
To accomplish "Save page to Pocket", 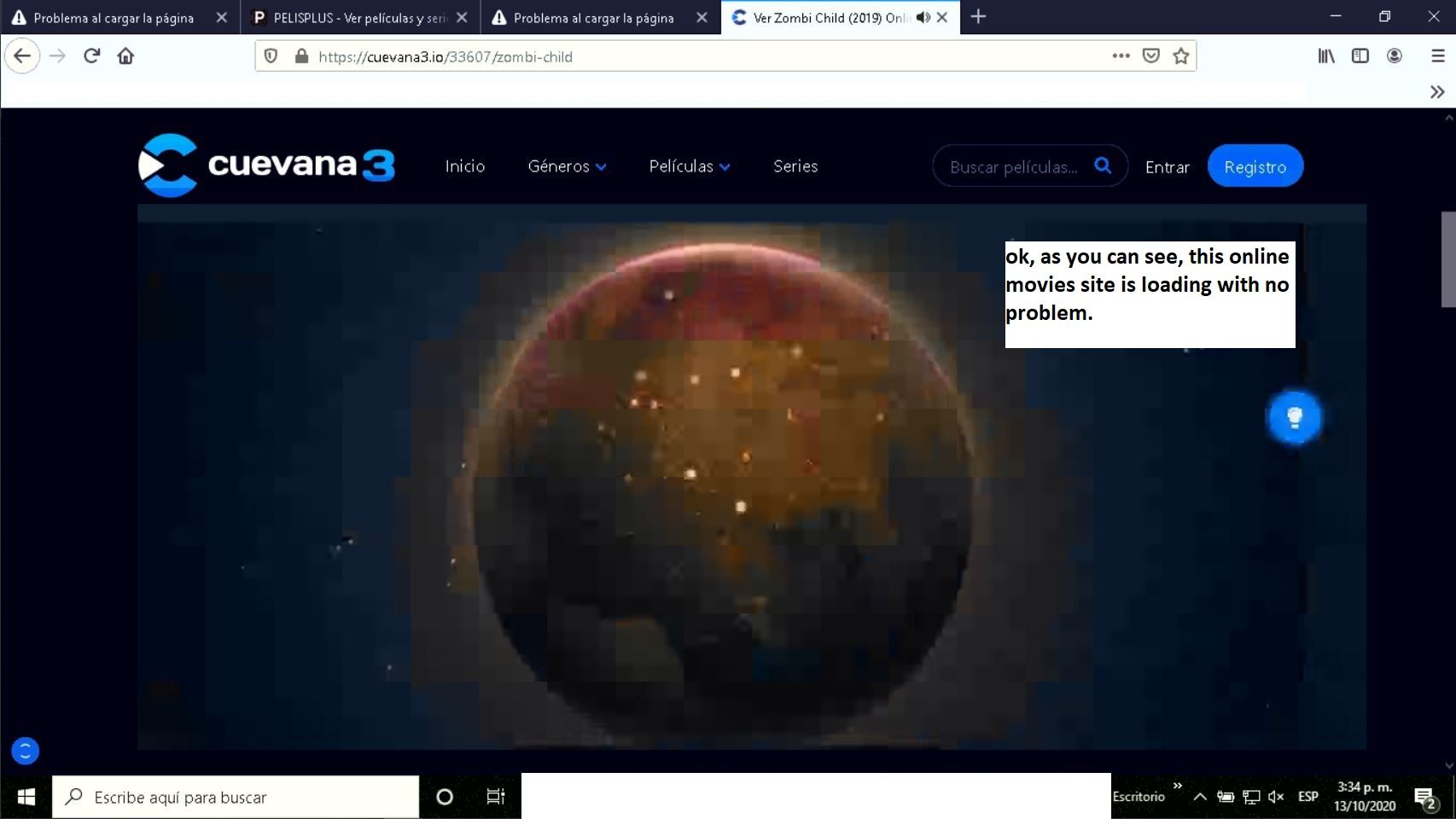I will (1150, 56).
